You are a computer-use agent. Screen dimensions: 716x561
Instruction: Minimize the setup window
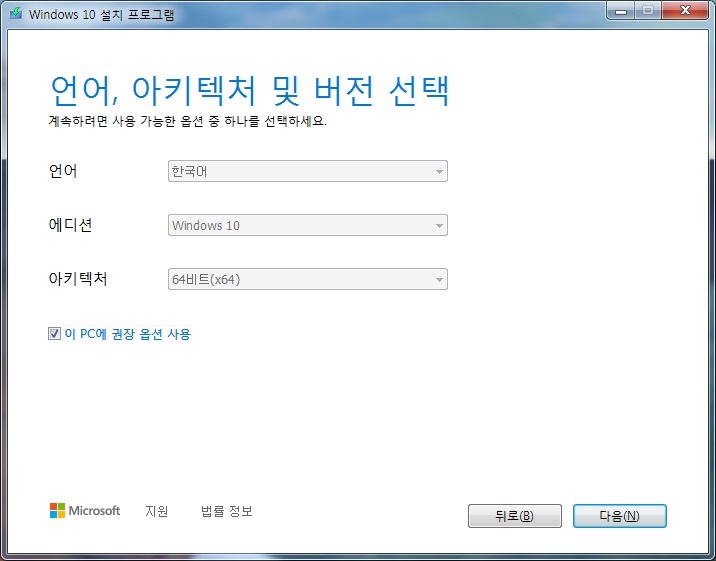621,11
